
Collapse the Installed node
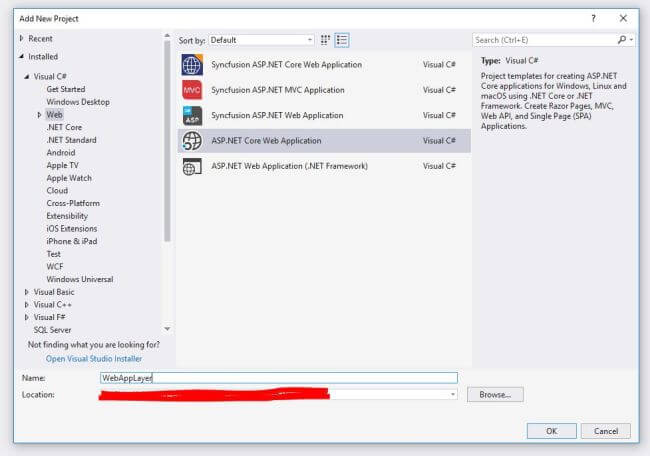(22, 56)
